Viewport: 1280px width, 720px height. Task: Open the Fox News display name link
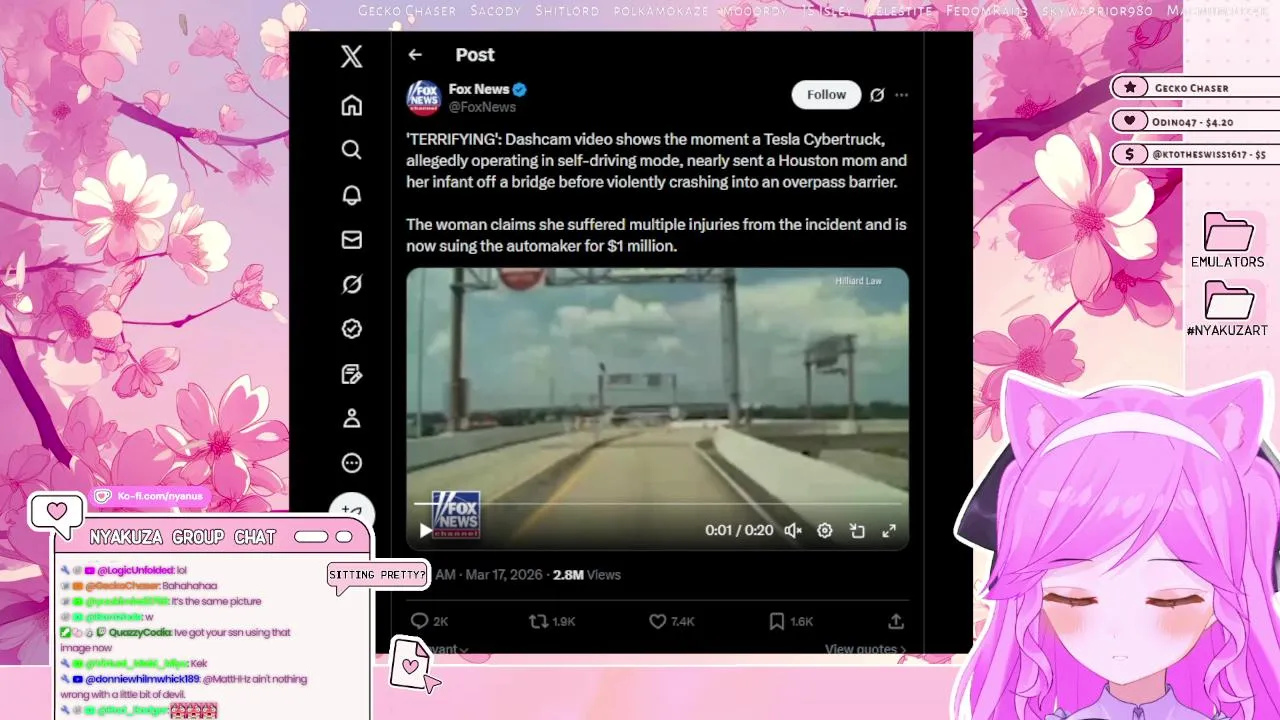click(479, 89)
